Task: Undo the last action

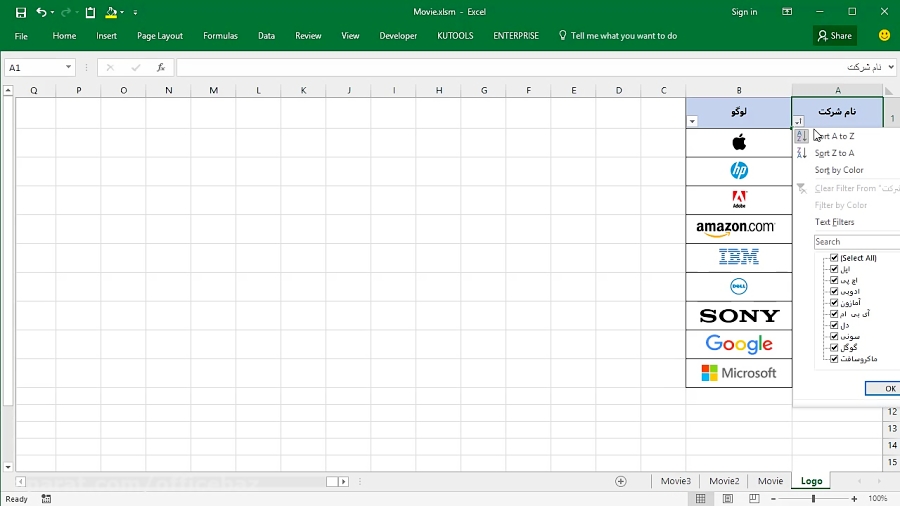Action: [x=41, y=12]
